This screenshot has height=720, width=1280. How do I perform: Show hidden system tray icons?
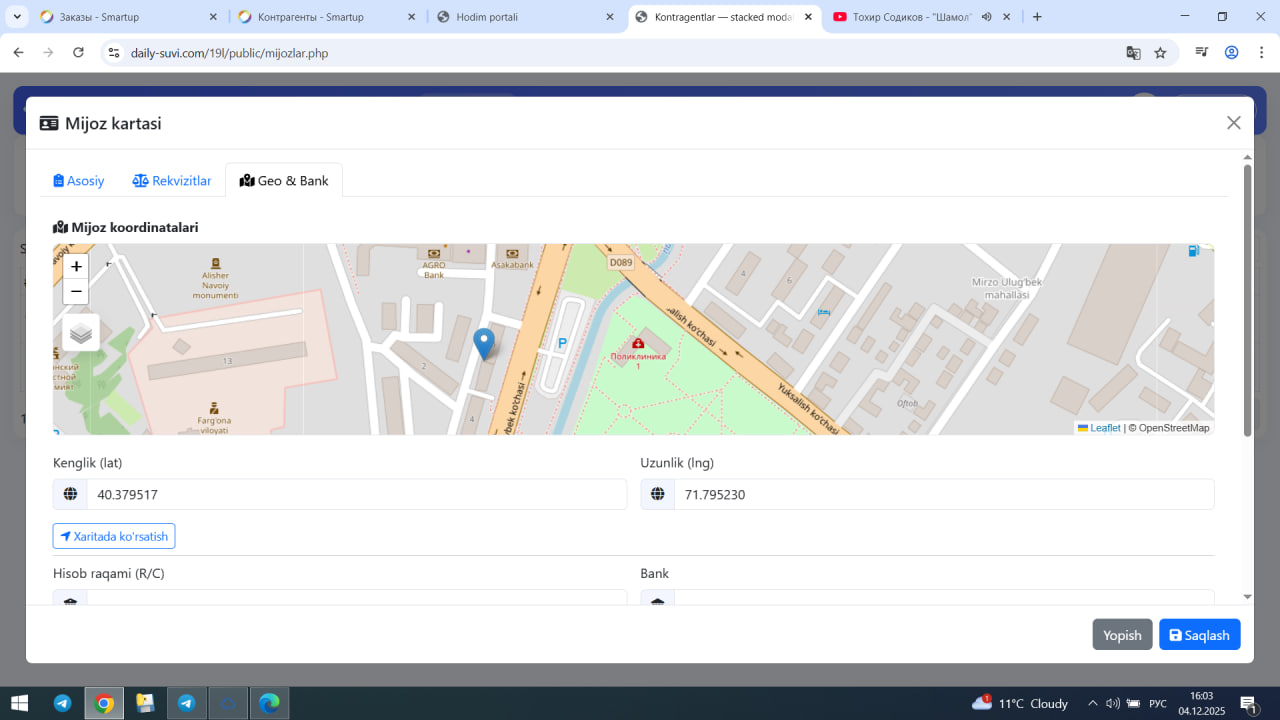point(1092,703)
